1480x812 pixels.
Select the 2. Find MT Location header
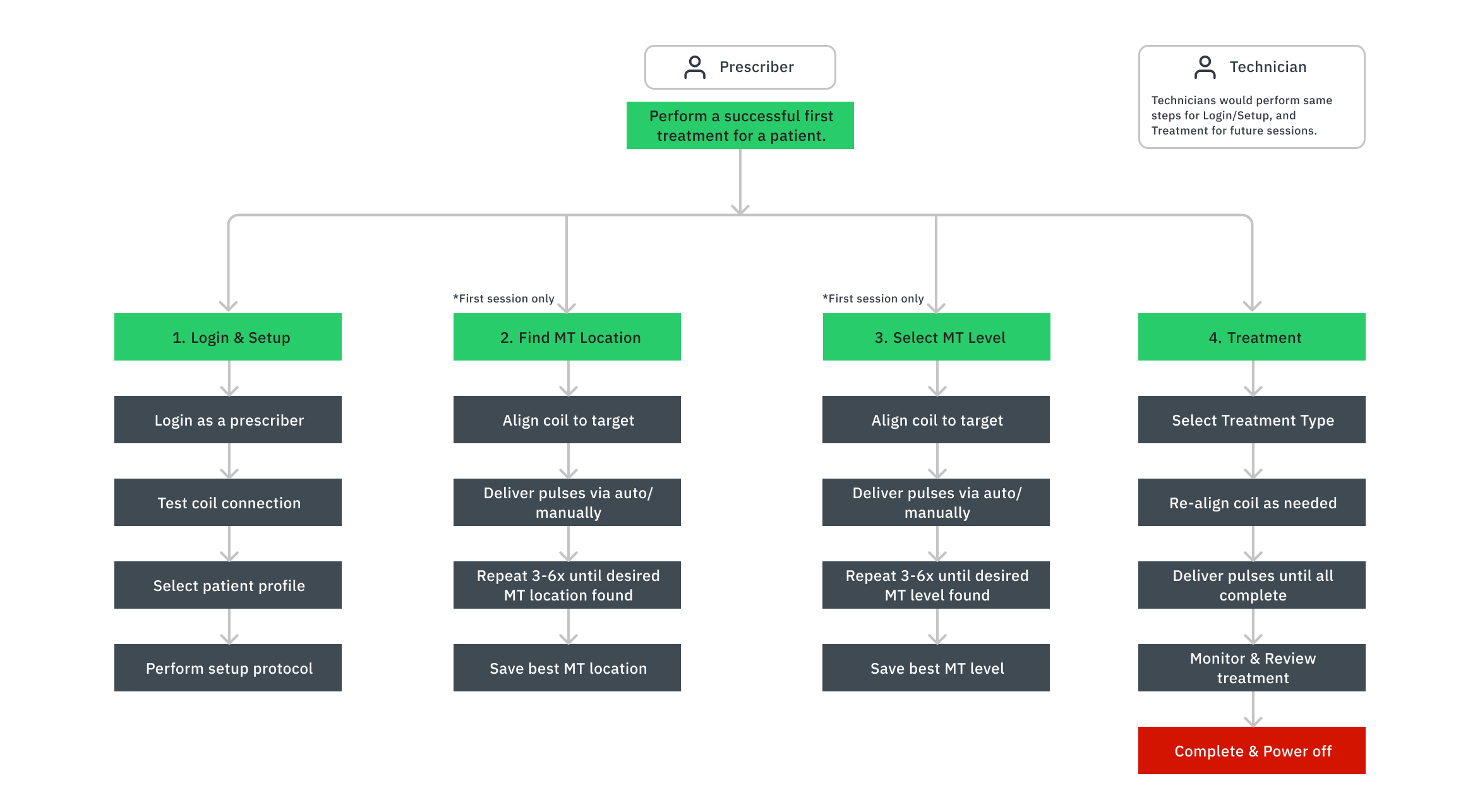567,337
